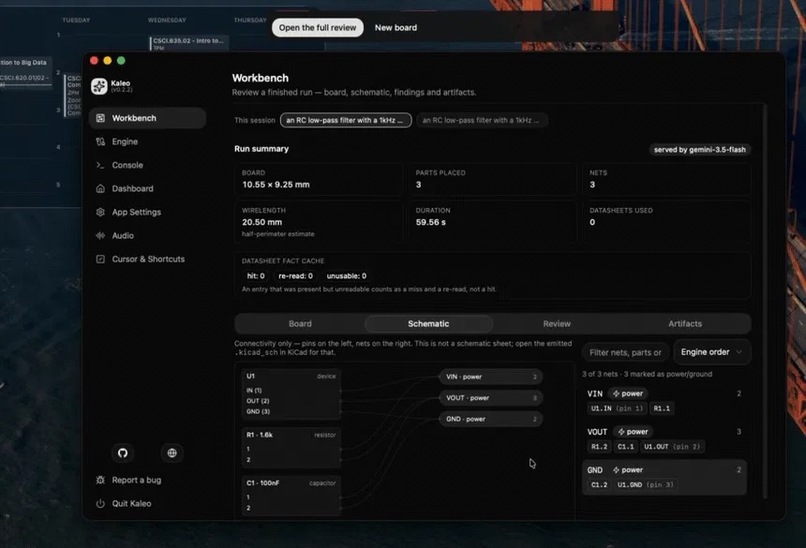Click the re-read: 0 cache badge
This screenshot has height=548, width=806.
pos(296,276)
